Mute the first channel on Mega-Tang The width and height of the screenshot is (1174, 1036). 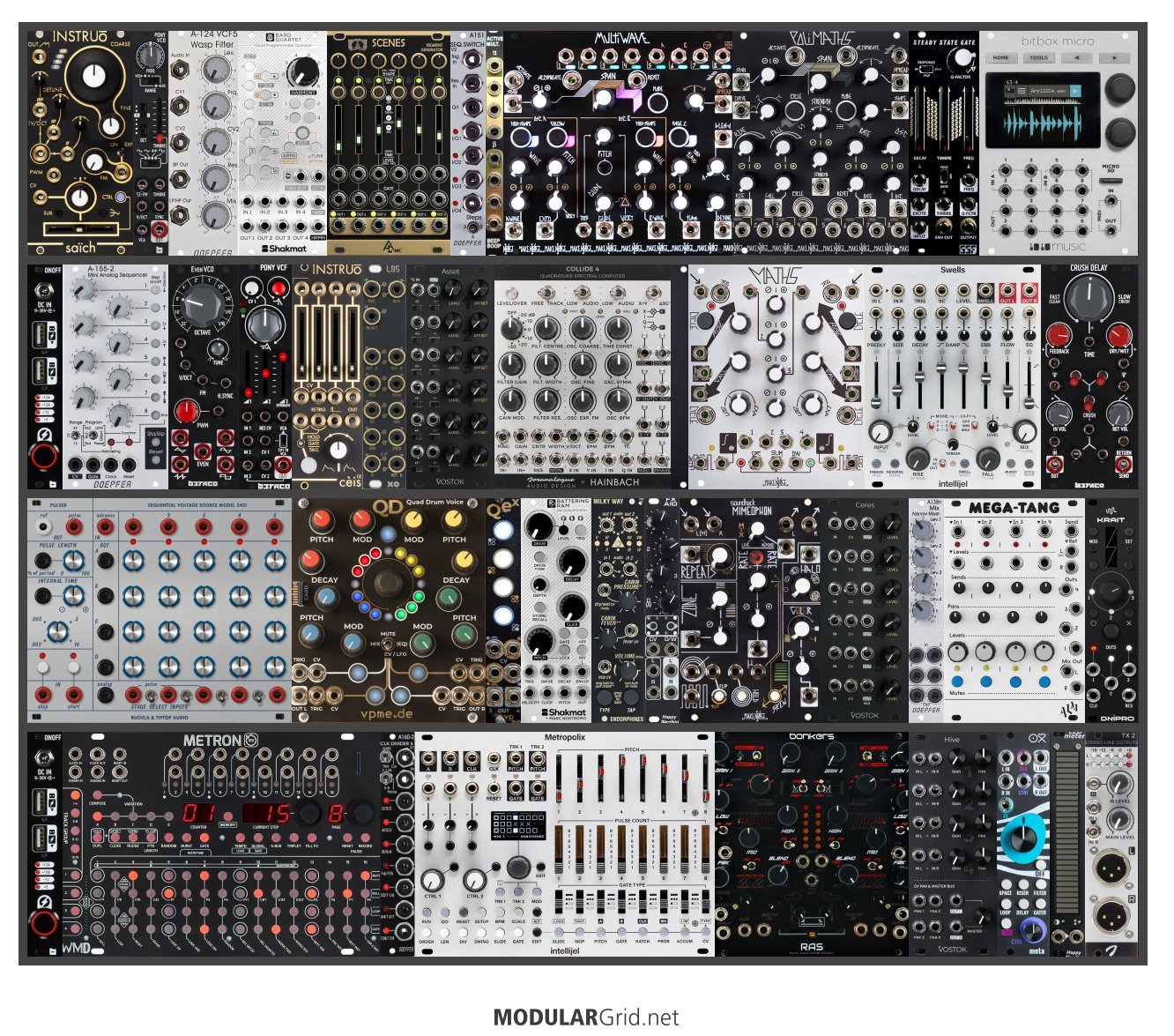(959, 682)
